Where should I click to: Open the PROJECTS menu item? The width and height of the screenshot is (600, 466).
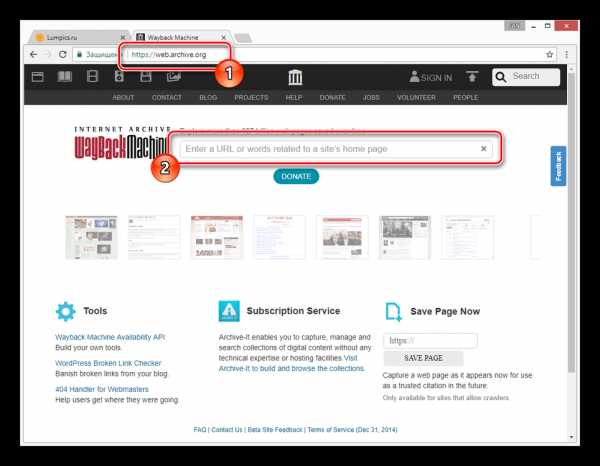point(251,98)
